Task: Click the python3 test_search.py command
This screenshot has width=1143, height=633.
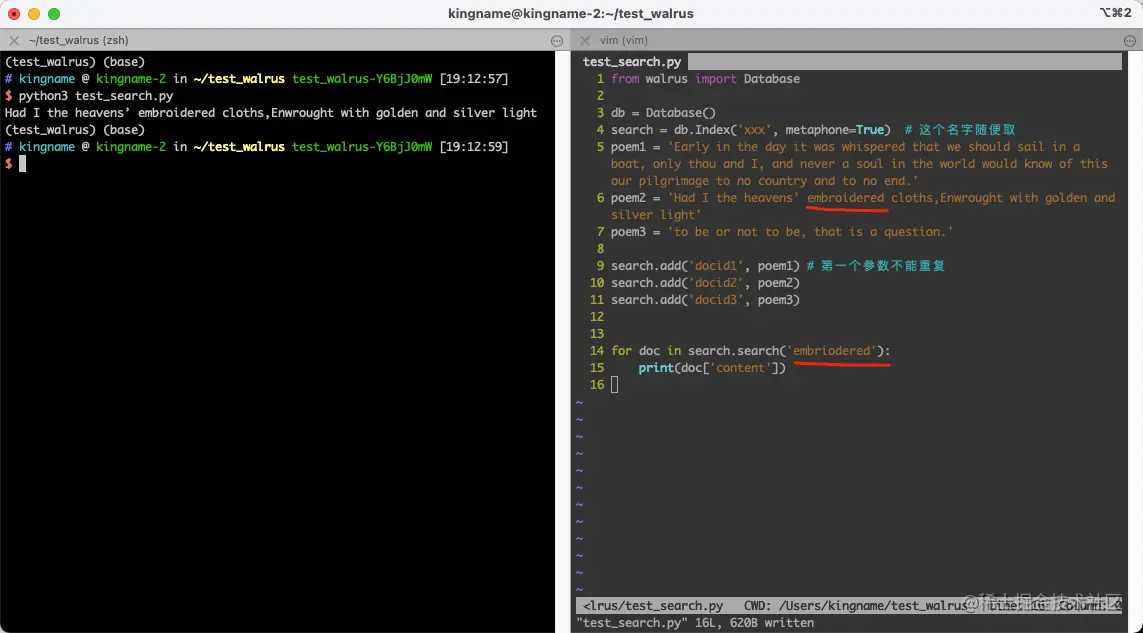Action: [x=95, y=96]
